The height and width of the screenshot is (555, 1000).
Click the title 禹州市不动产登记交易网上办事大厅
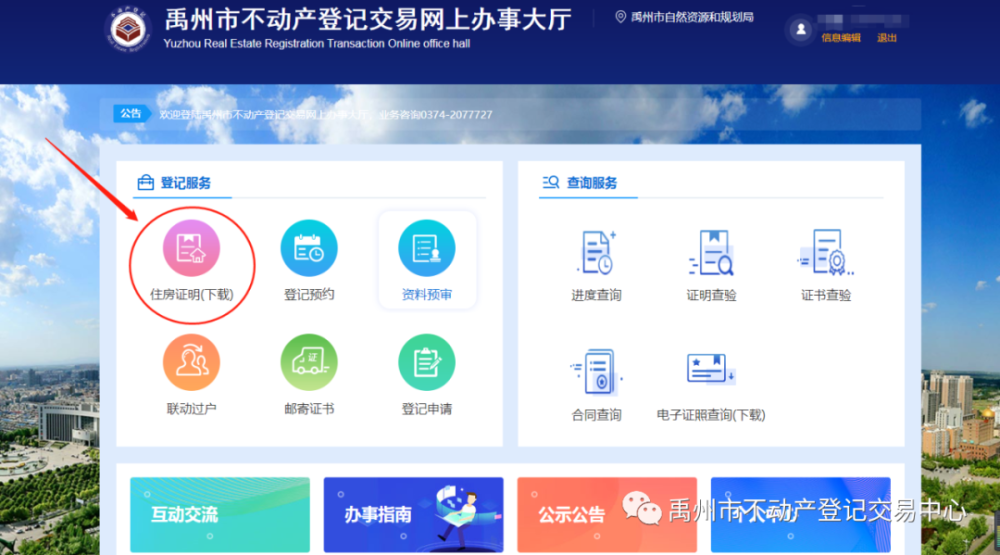[x=368, y=20]
